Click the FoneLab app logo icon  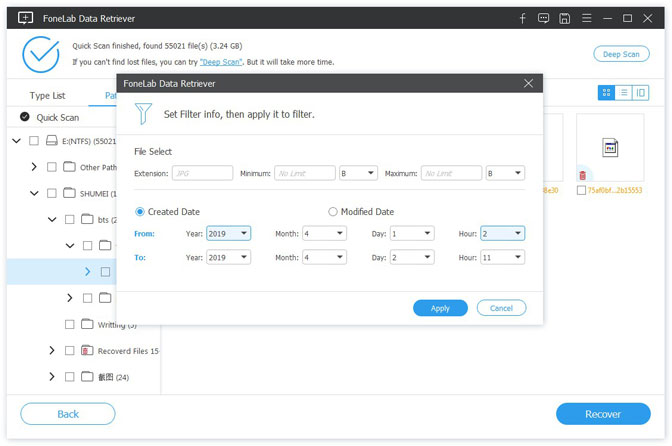point(25,18)
